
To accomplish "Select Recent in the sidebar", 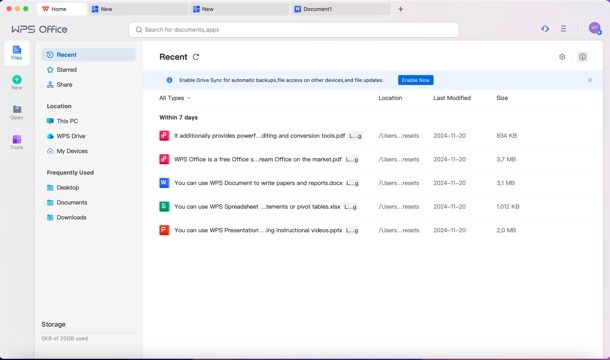I will tap(89, 55).
